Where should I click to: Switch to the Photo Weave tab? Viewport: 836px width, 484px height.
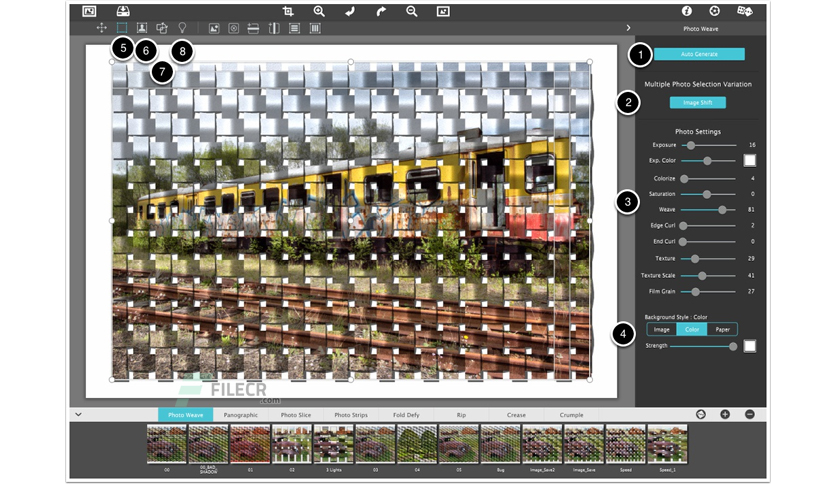tap(186, 415)
